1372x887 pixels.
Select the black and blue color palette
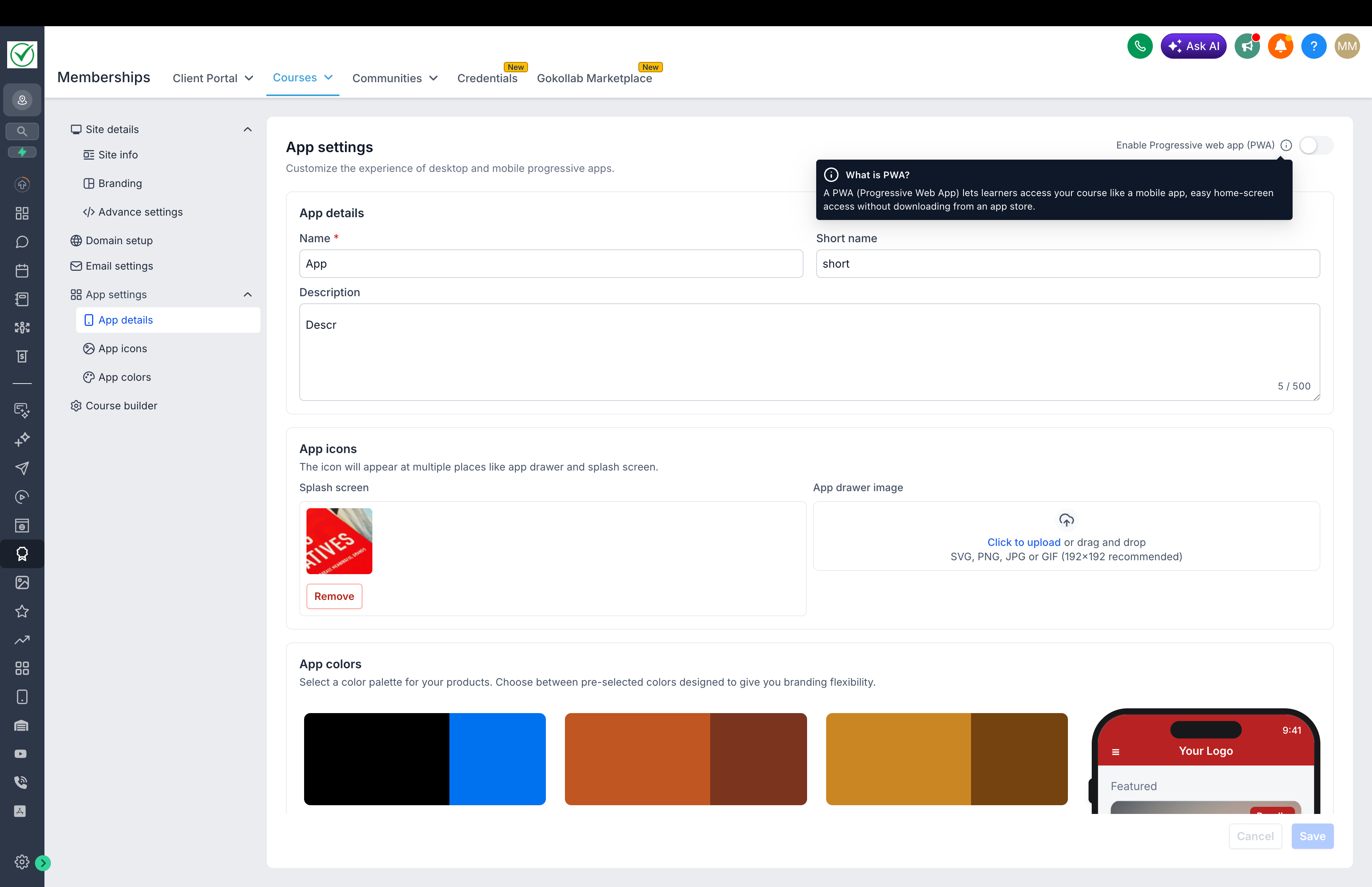424,759
